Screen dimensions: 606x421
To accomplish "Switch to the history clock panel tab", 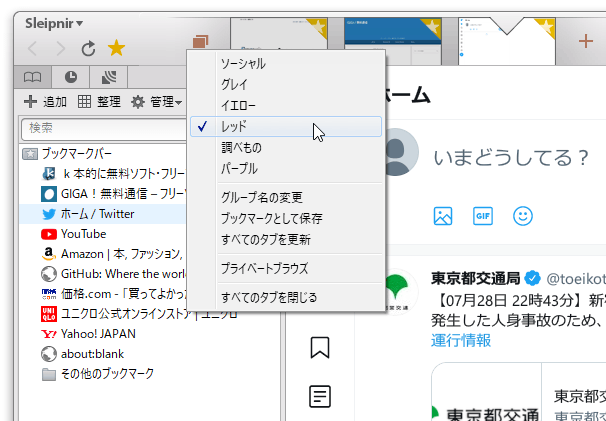I will (70, 77).
